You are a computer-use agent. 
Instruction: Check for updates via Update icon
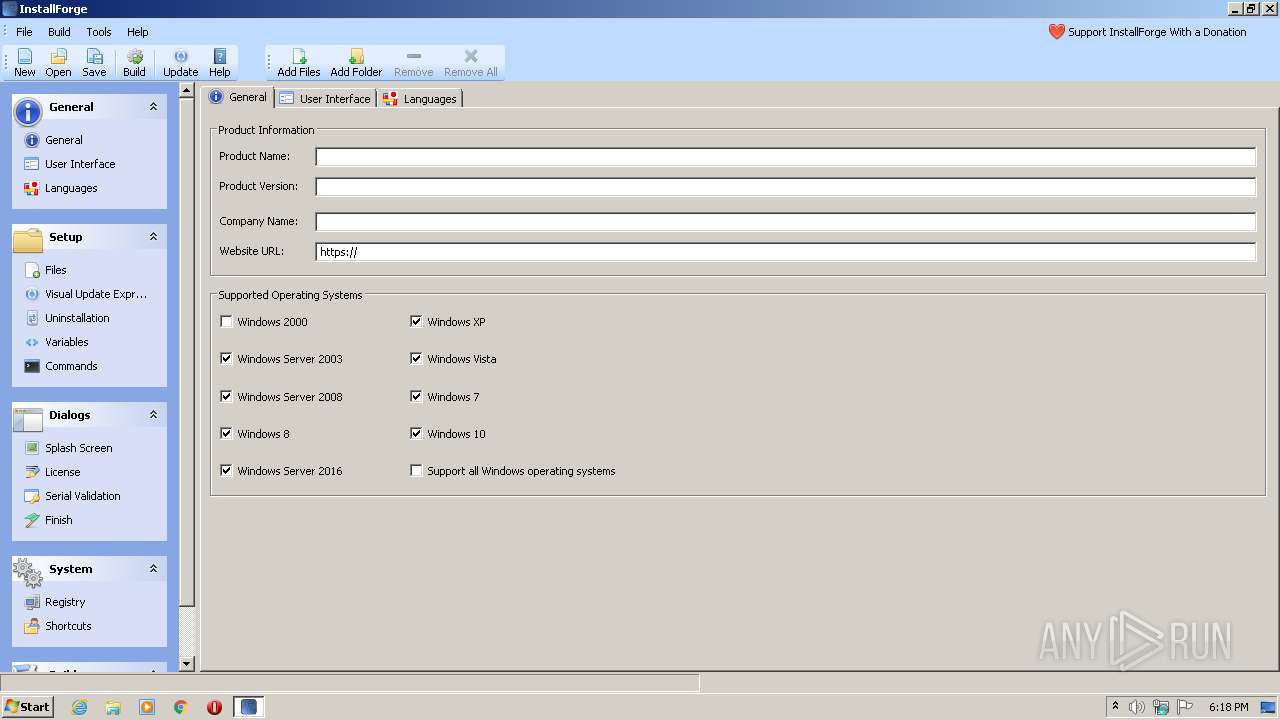tap(180, 63)
